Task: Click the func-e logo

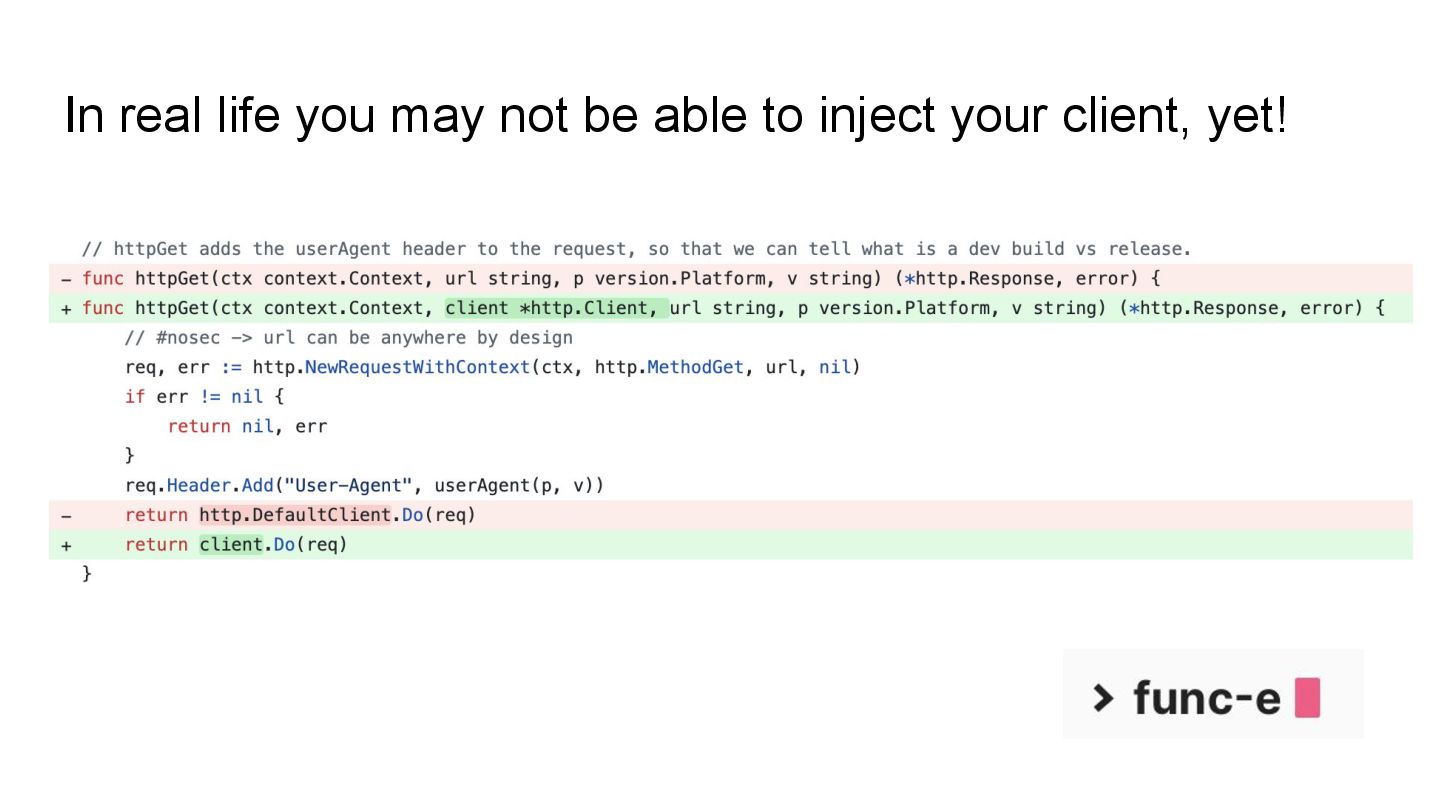Action: click(x=1213, y=695)
